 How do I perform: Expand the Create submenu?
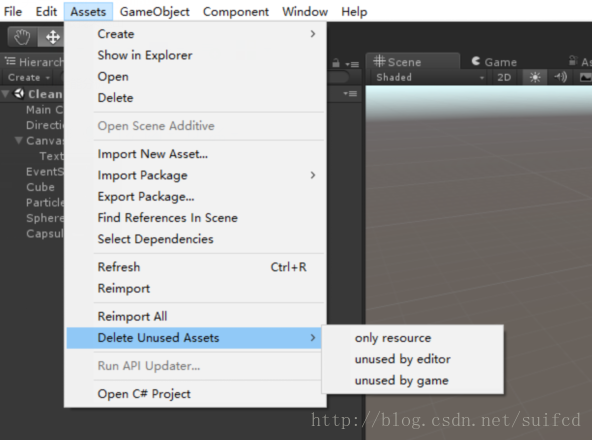point(195,34)
